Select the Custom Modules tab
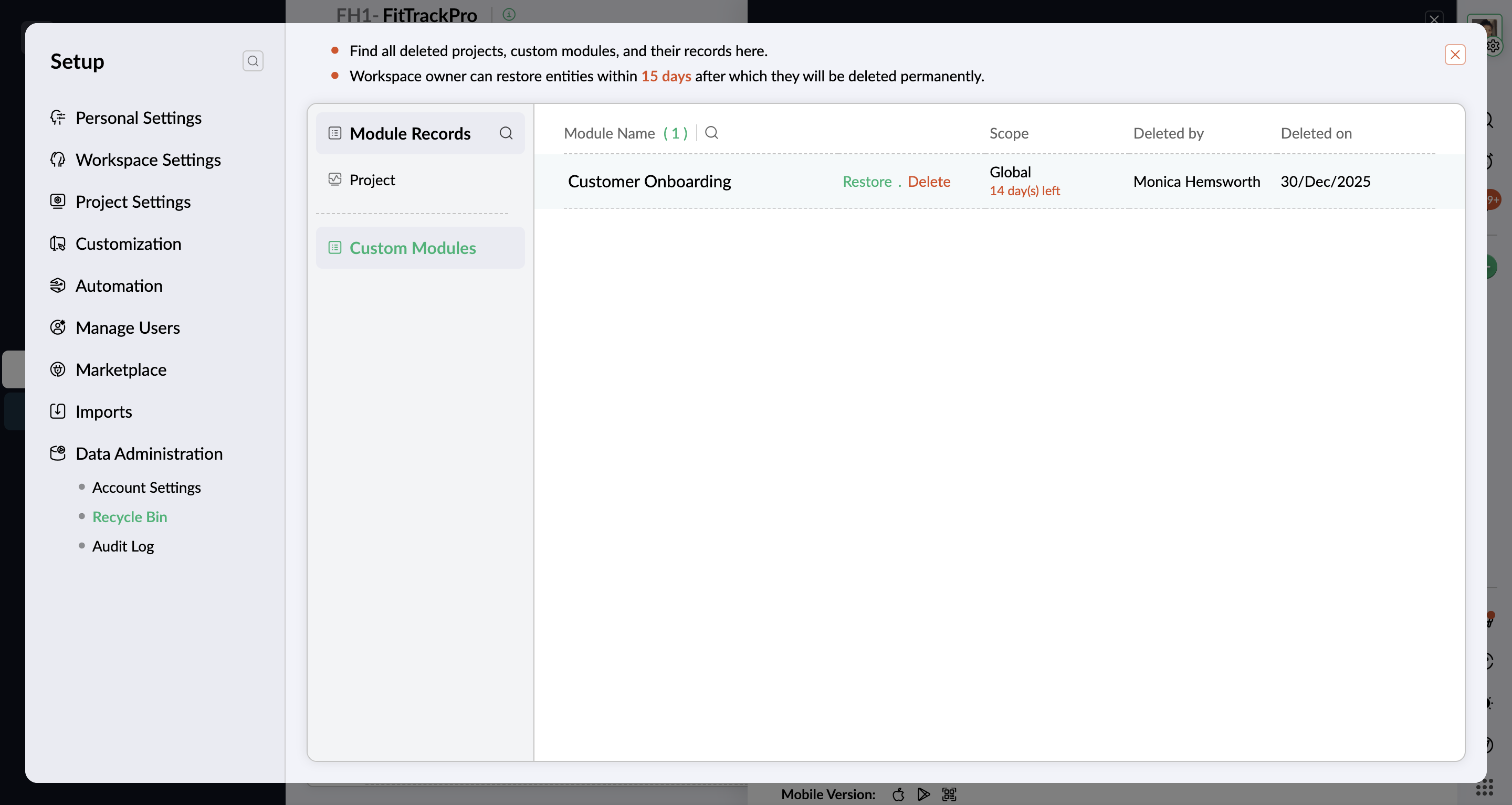This screenshot has height=805, width=1512. (x=412, y=248)
